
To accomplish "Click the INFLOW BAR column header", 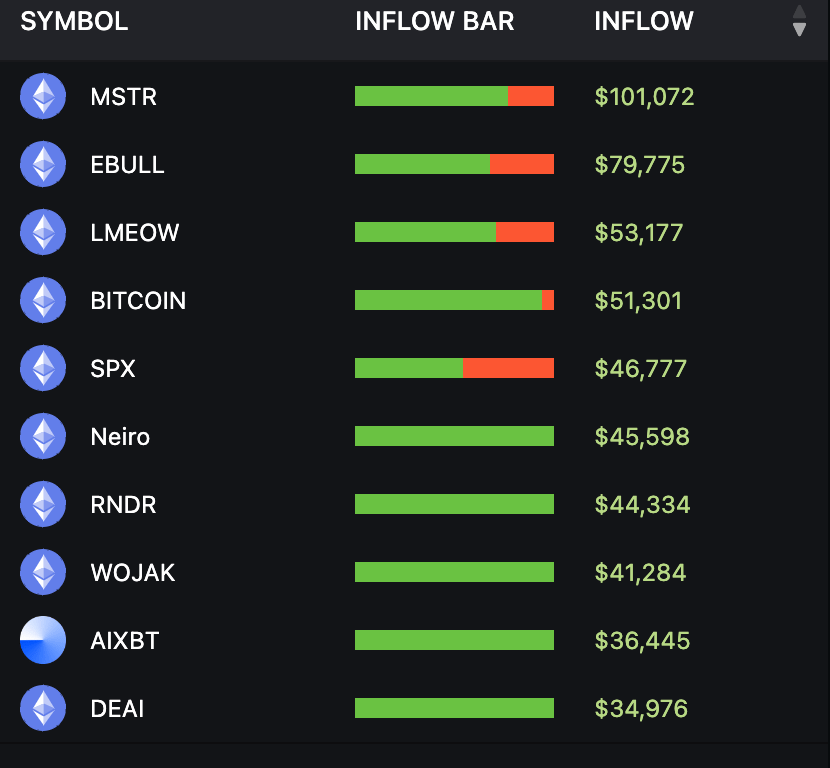I will (435, 21).
